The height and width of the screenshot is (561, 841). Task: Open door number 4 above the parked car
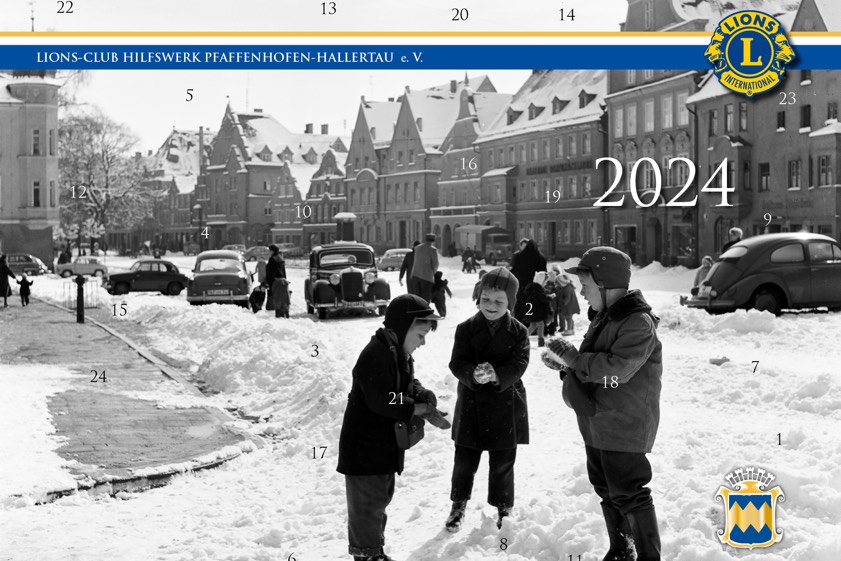(x=205, y=233)
